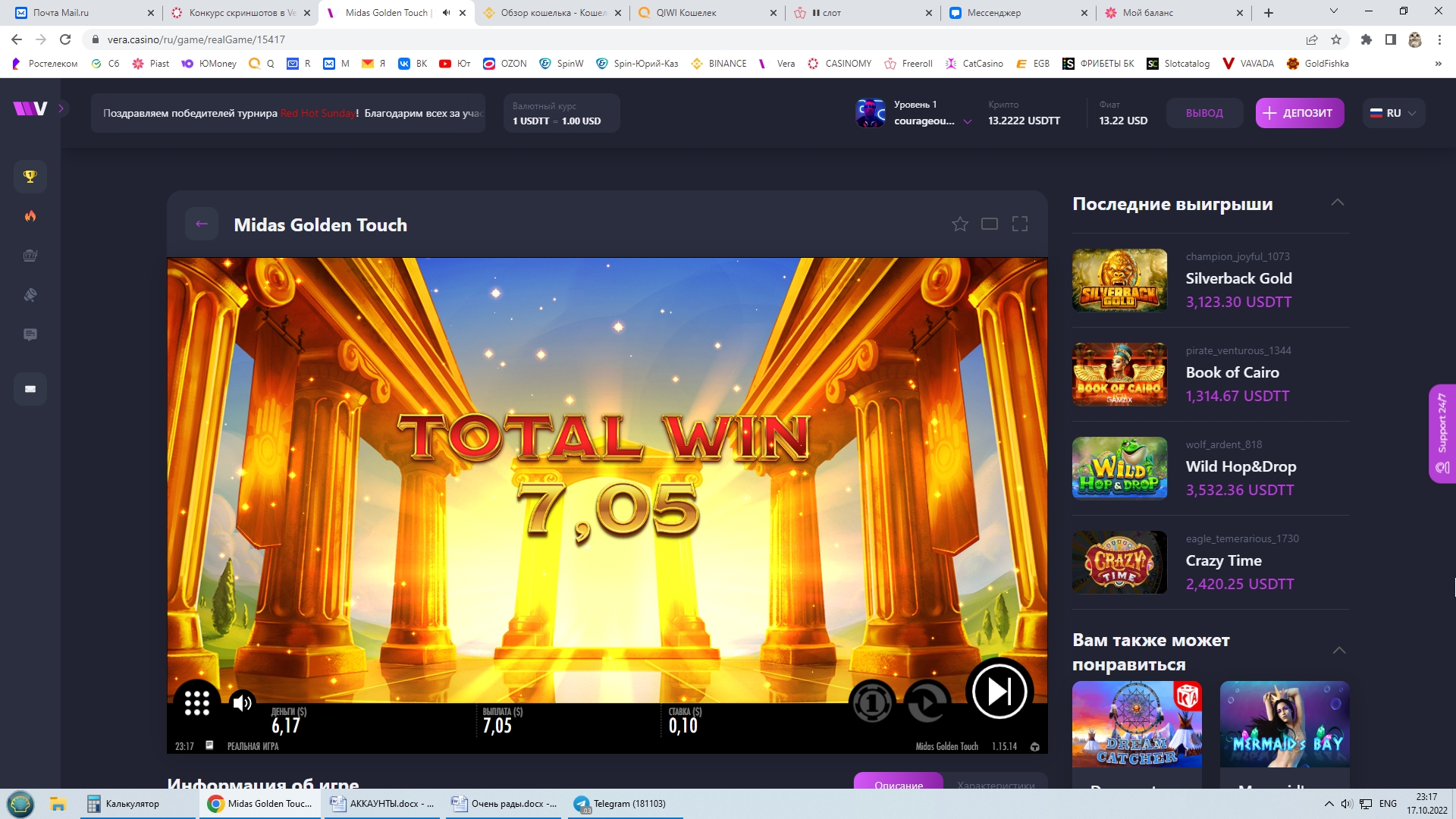This screenshot has width=1456, height=819.
Task: Toggle the browser side panel
Action: [x=1391, y=39]
